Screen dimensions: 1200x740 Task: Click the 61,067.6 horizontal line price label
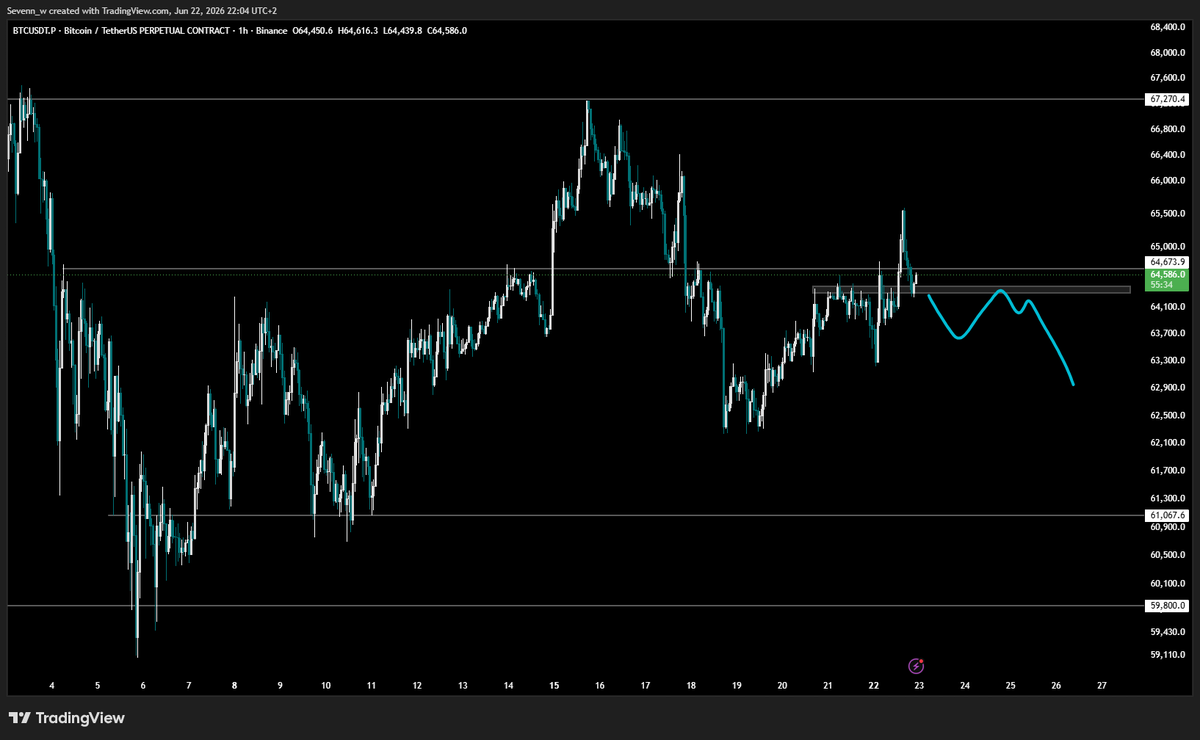(1167, 515)
